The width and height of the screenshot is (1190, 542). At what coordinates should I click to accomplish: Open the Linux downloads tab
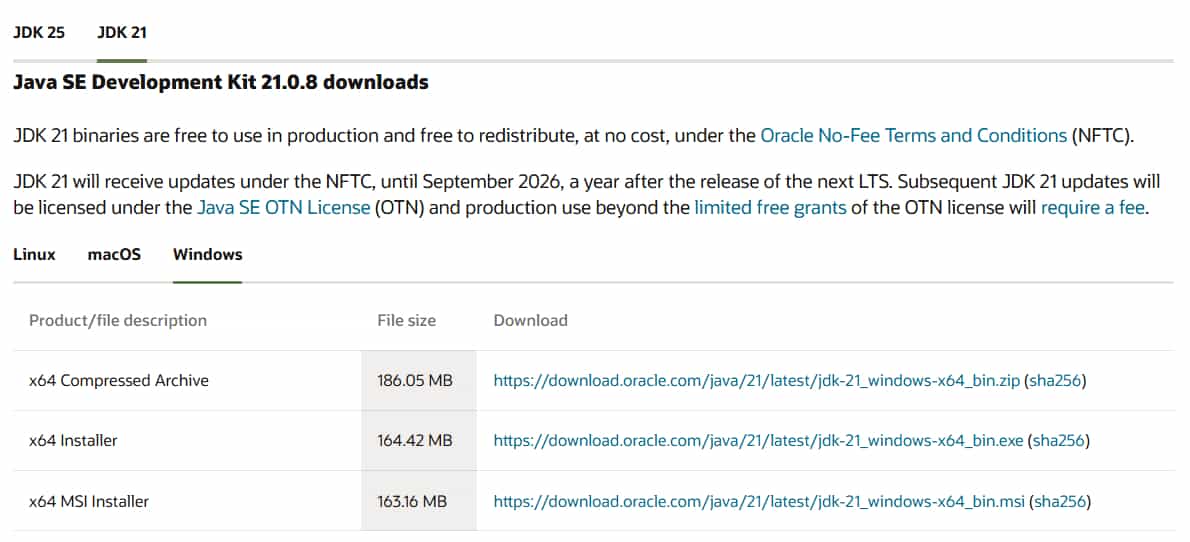tap(34, 254)
